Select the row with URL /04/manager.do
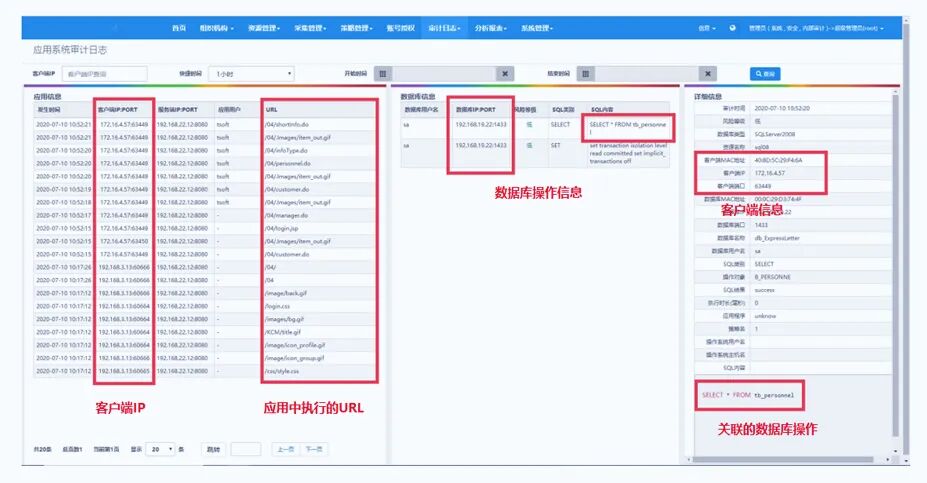This screenshot has height=483, width=927. tap(205, 216)
